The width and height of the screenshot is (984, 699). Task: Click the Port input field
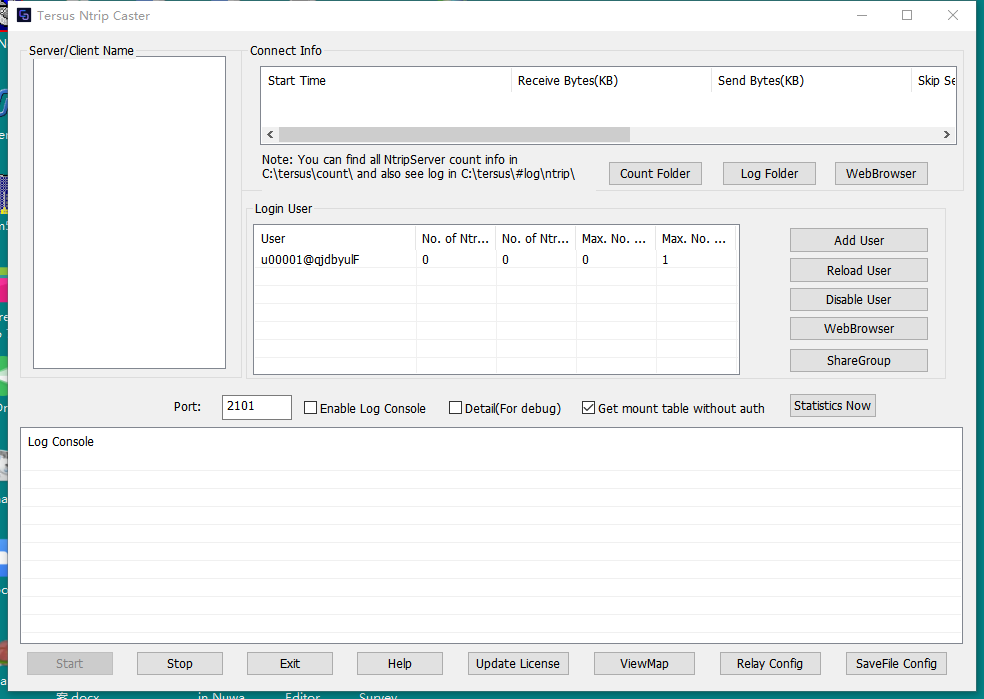pyautogui.click(x=257, y=407)
